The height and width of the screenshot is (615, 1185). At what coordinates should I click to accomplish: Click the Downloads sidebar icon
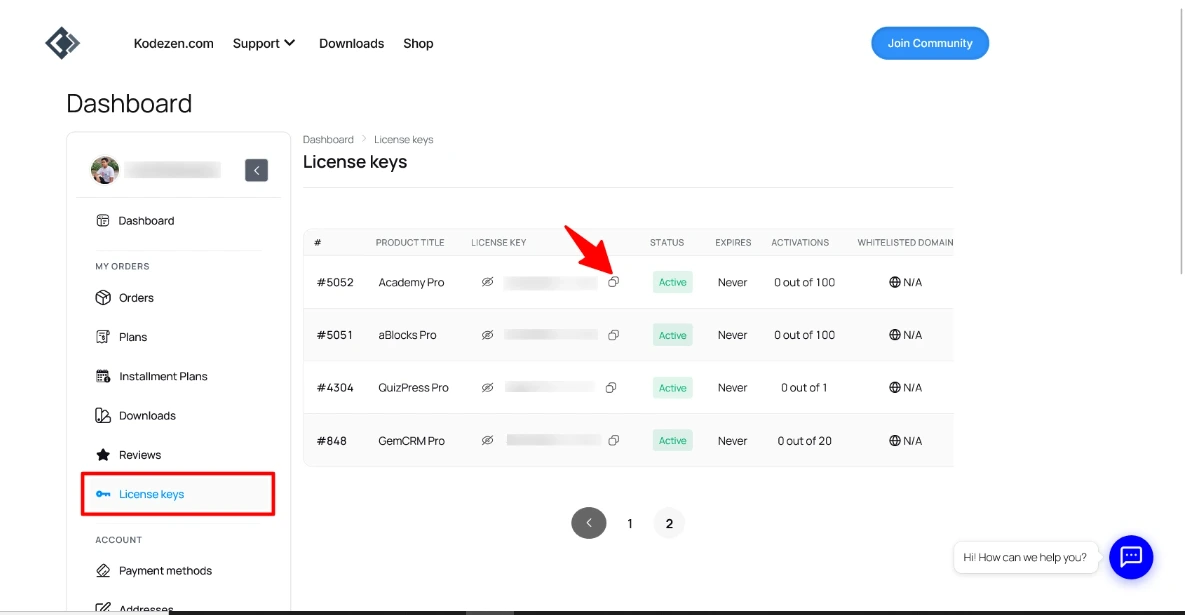(103, 416)
